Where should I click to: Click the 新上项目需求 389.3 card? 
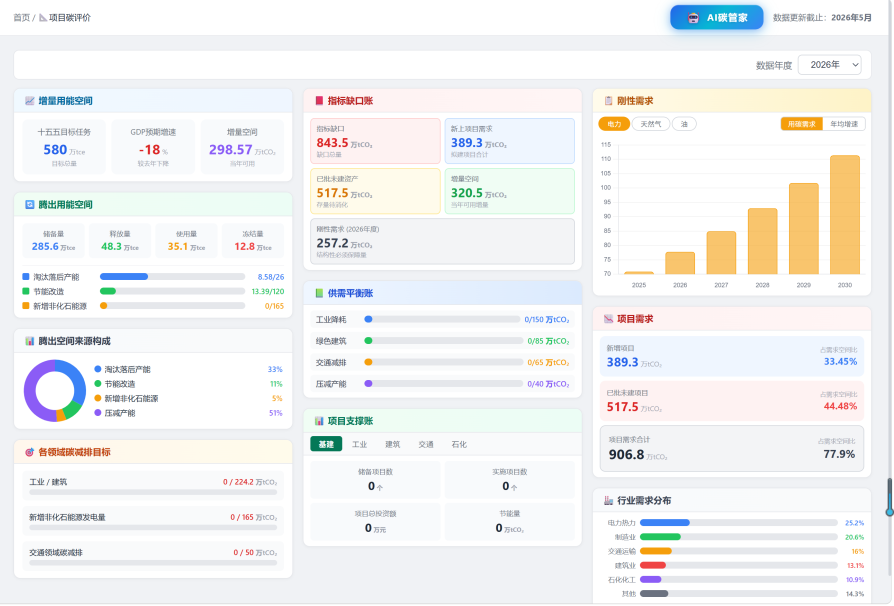(x=510, y=141)
